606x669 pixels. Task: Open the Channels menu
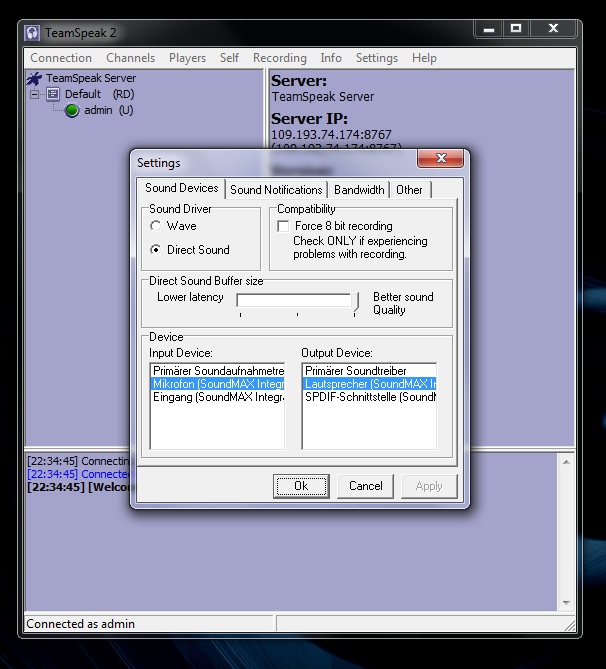[131, 58]
